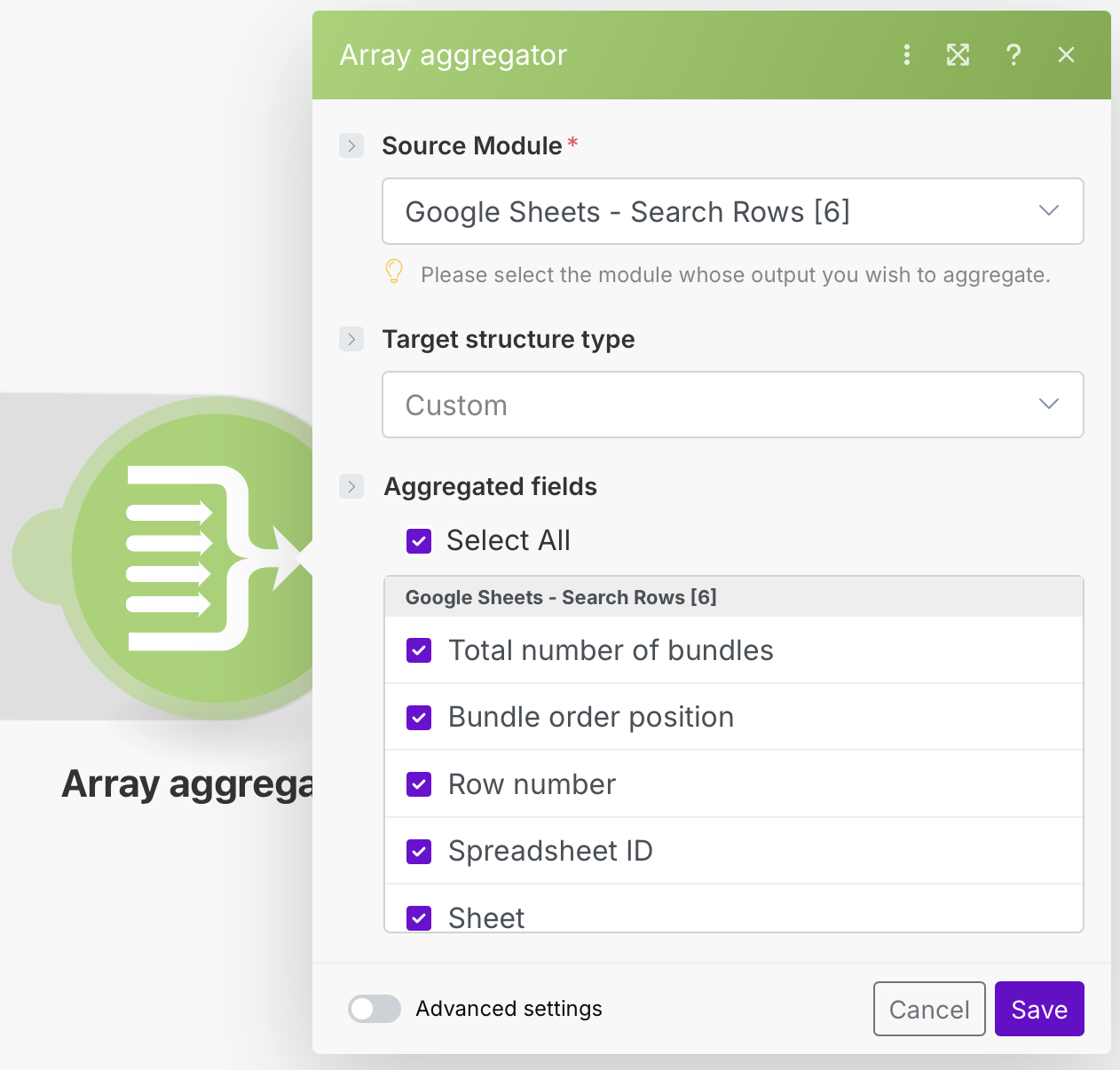
Task: Click the Aggregated fields heading
Action: pos(490,486)
